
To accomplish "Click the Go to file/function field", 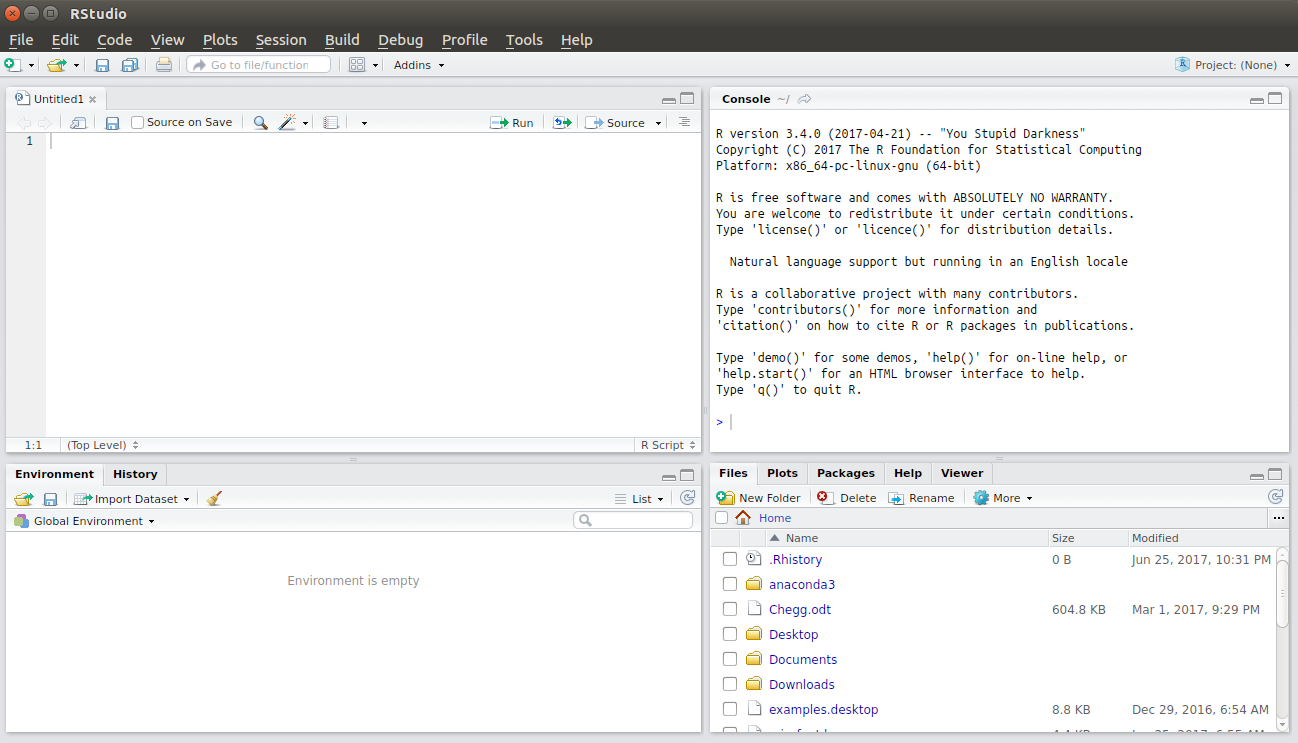I will pos(259,65).
